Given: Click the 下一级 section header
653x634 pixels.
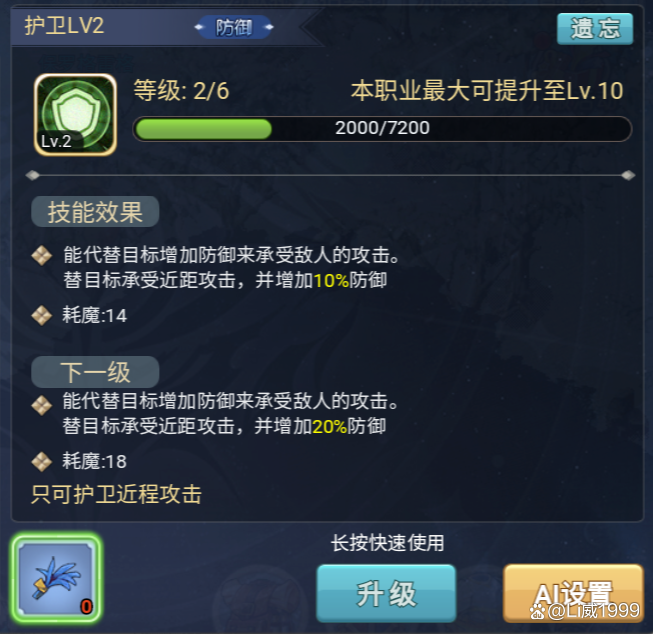Looking at the screenshot, I should (x=95, y=372).
